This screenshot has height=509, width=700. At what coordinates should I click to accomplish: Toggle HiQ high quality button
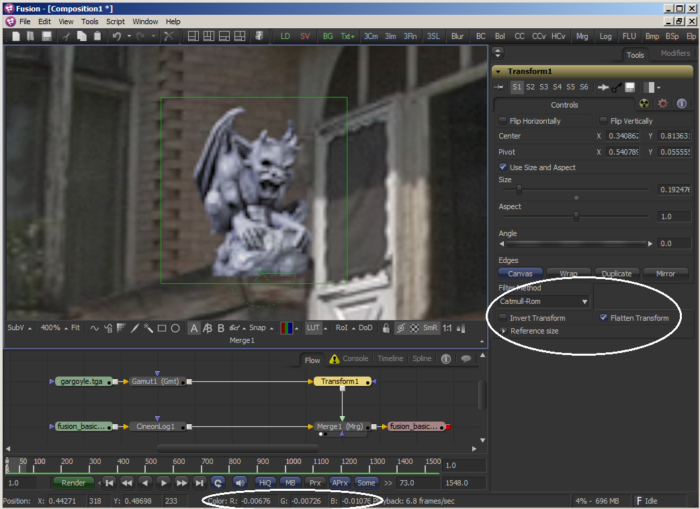tap(265, 483)
